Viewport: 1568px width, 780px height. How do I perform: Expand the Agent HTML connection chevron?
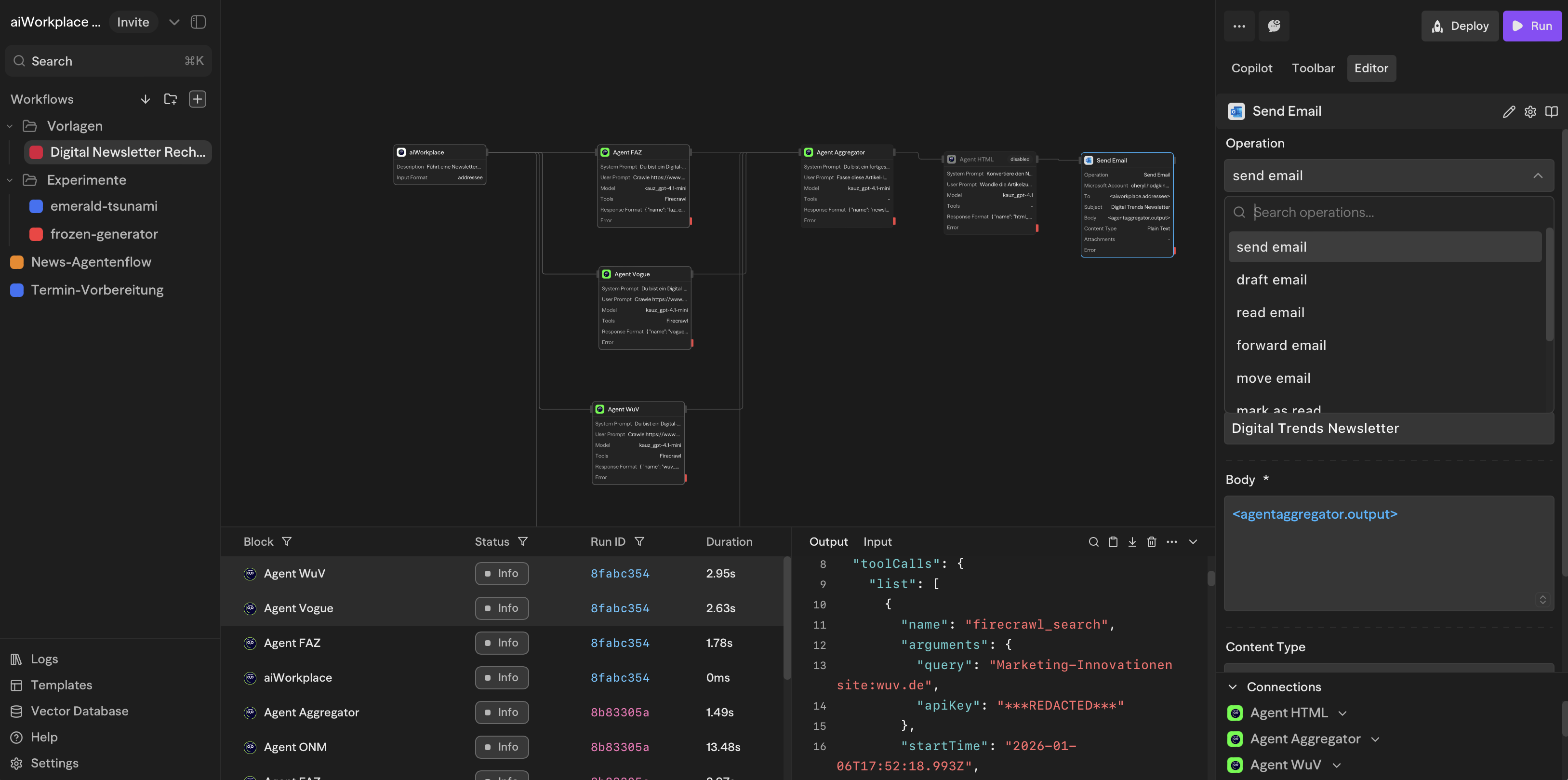click(1343, 713)
